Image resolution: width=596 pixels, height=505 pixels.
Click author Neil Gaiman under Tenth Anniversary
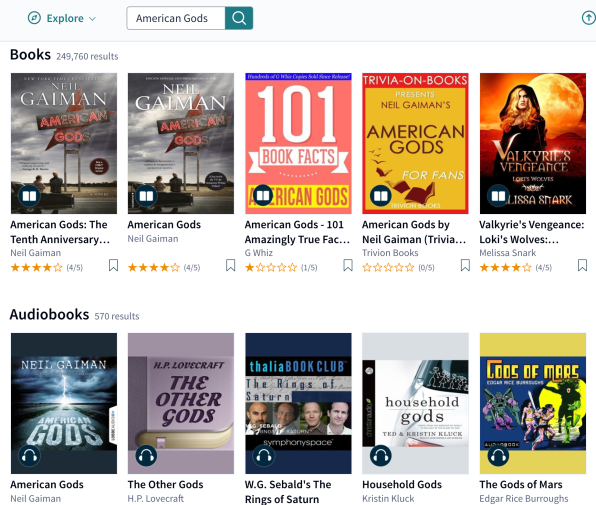[36, 253]
